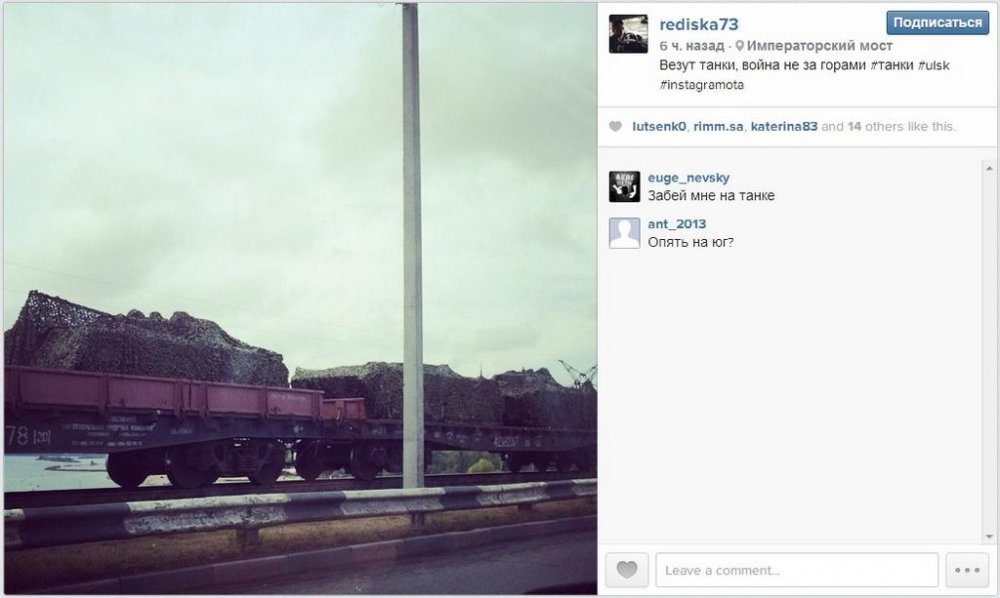Open katerina83's profile from the likes list
This screenshot has height=598, width=1000.
pyautogui.click(x=784, y=126)
